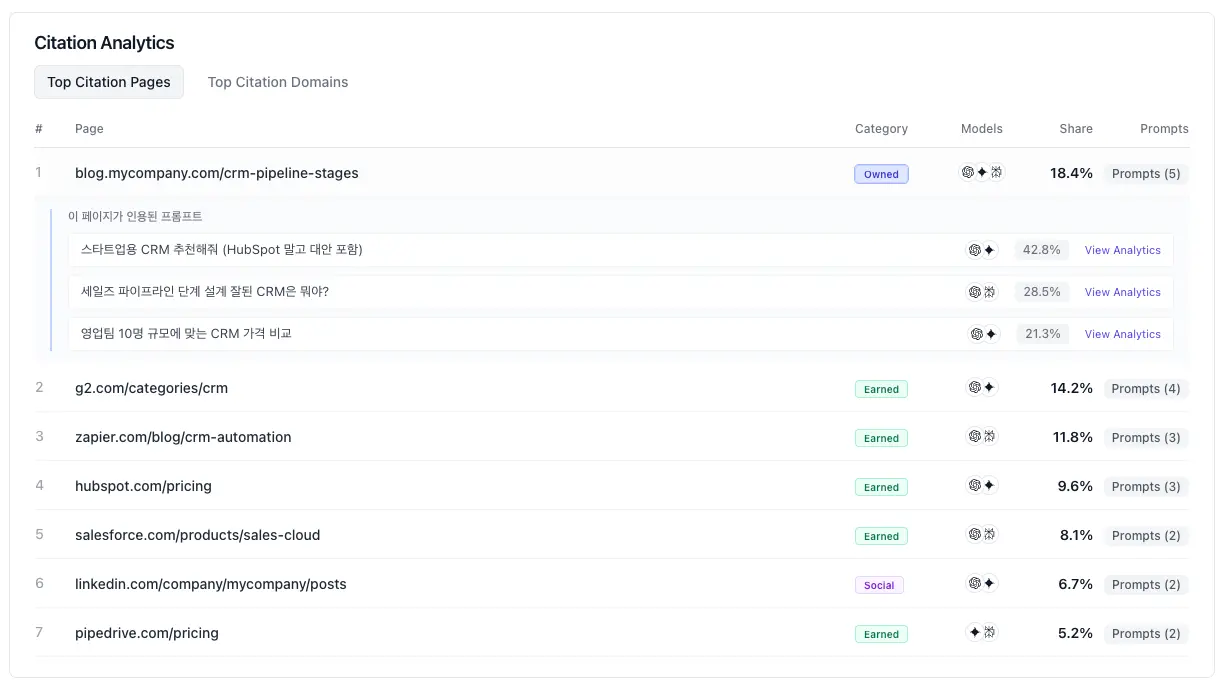The image size is (1230, 693).
Task: Click the Social badge on the linkedin.com row
Action: [879, 585]
